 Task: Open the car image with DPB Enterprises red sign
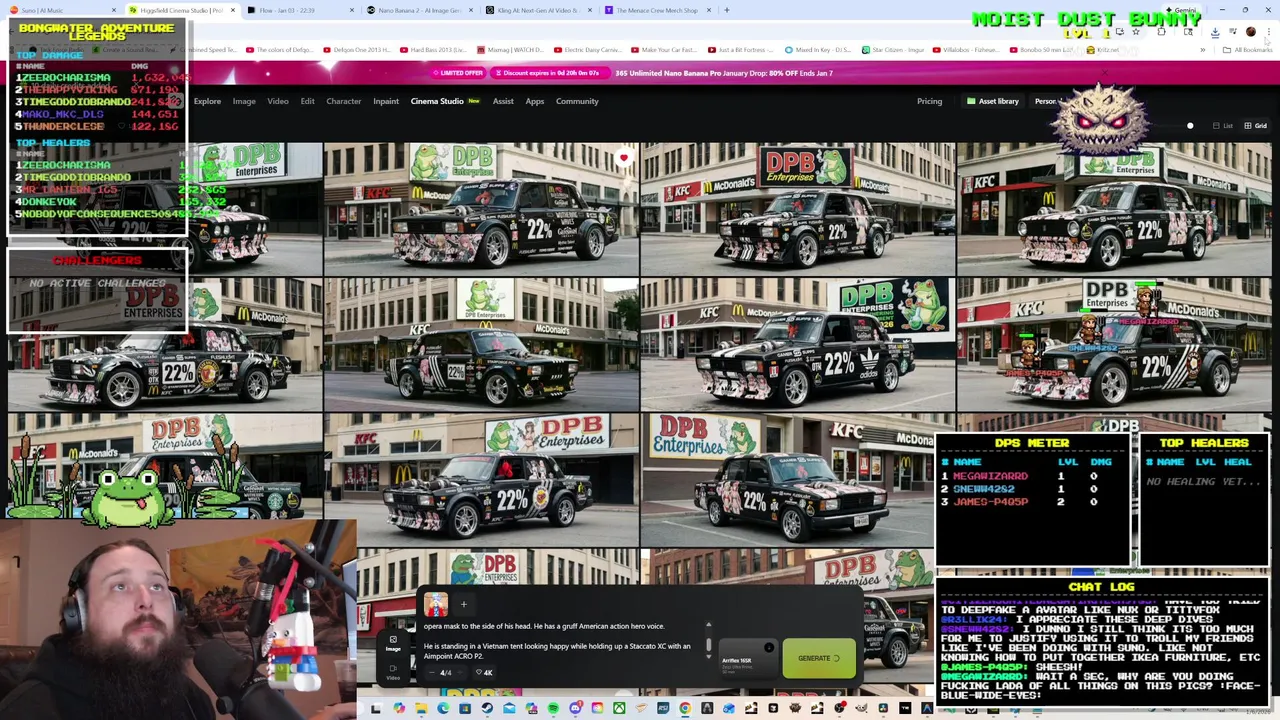click(x=797, y=208)
